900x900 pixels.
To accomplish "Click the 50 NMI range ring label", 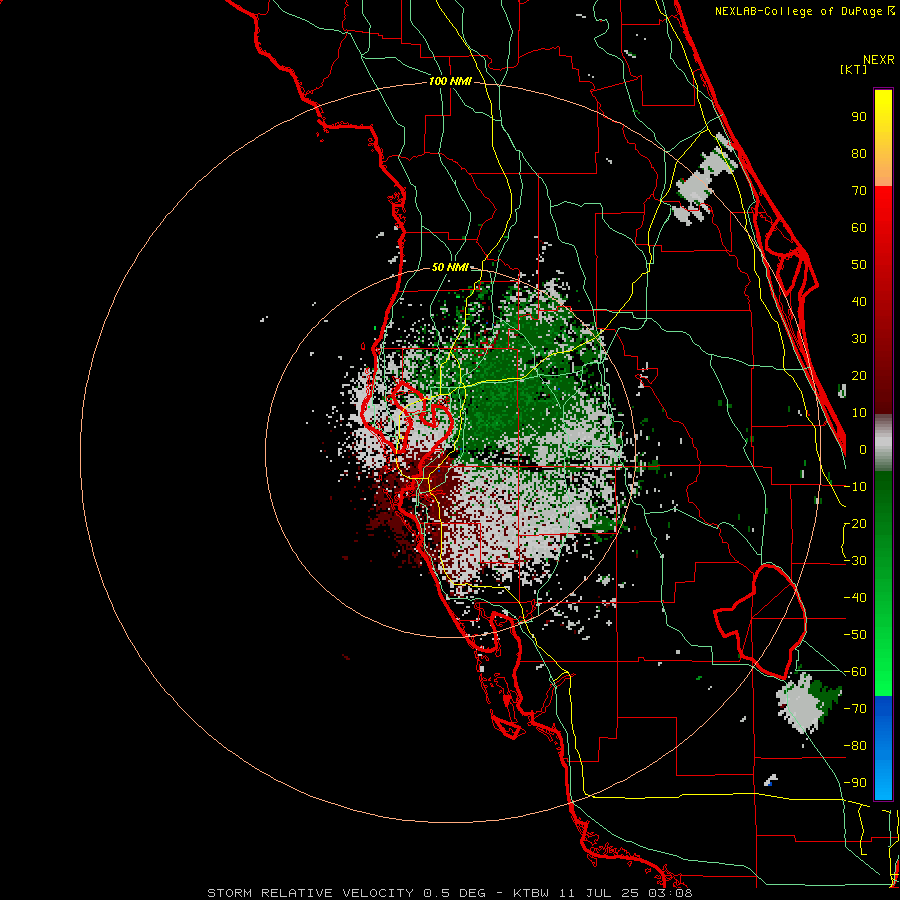I will tap(450, 267).
